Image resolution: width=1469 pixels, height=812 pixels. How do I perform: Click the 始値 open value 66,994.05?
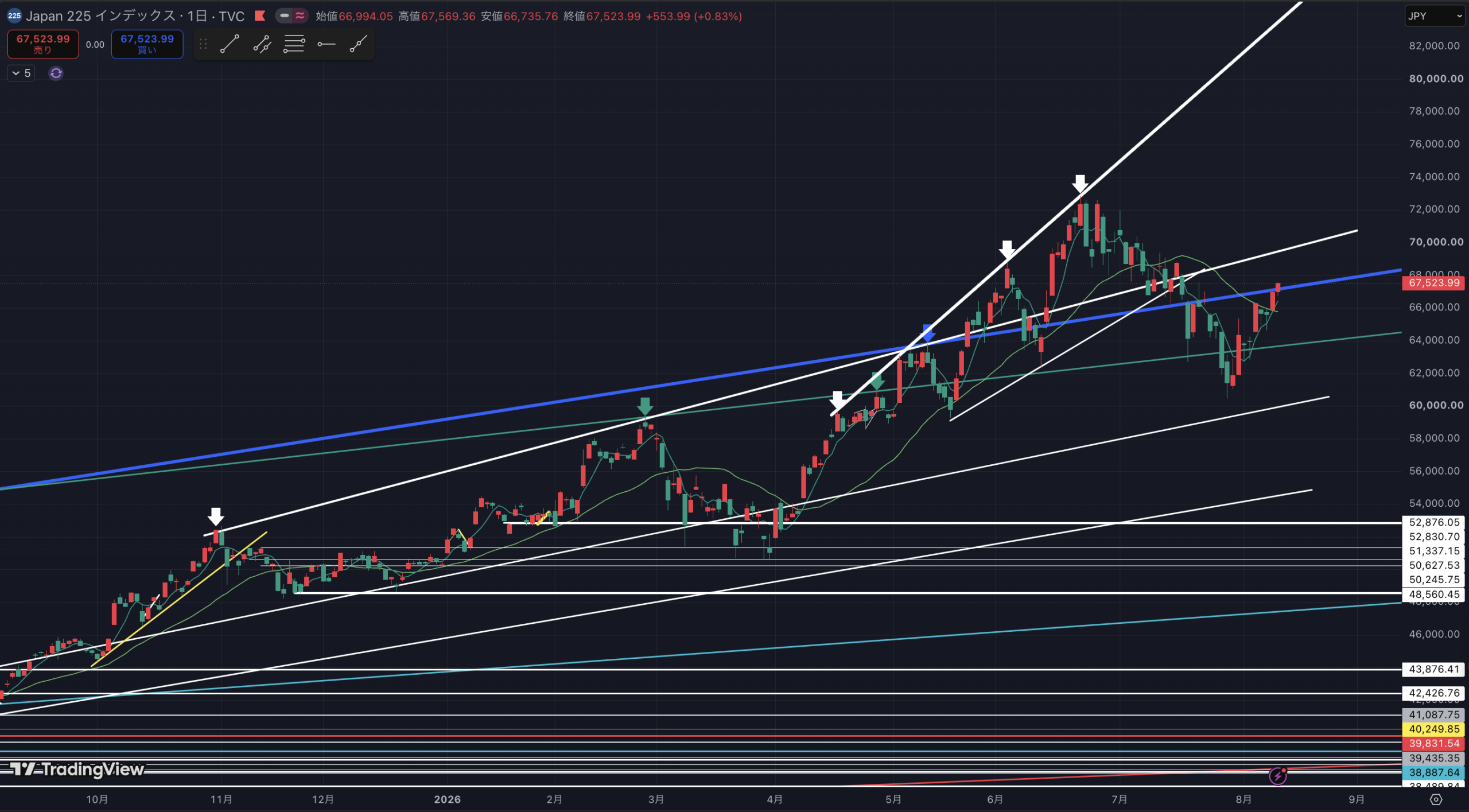[x=366, y=16]
